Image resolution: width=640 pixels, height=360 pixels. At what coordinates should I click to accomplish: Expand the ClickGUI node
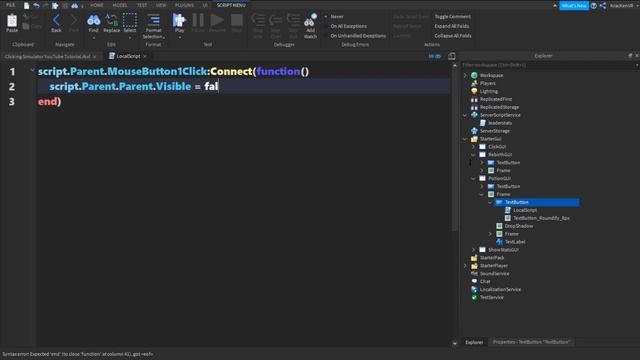coord(473,147)
